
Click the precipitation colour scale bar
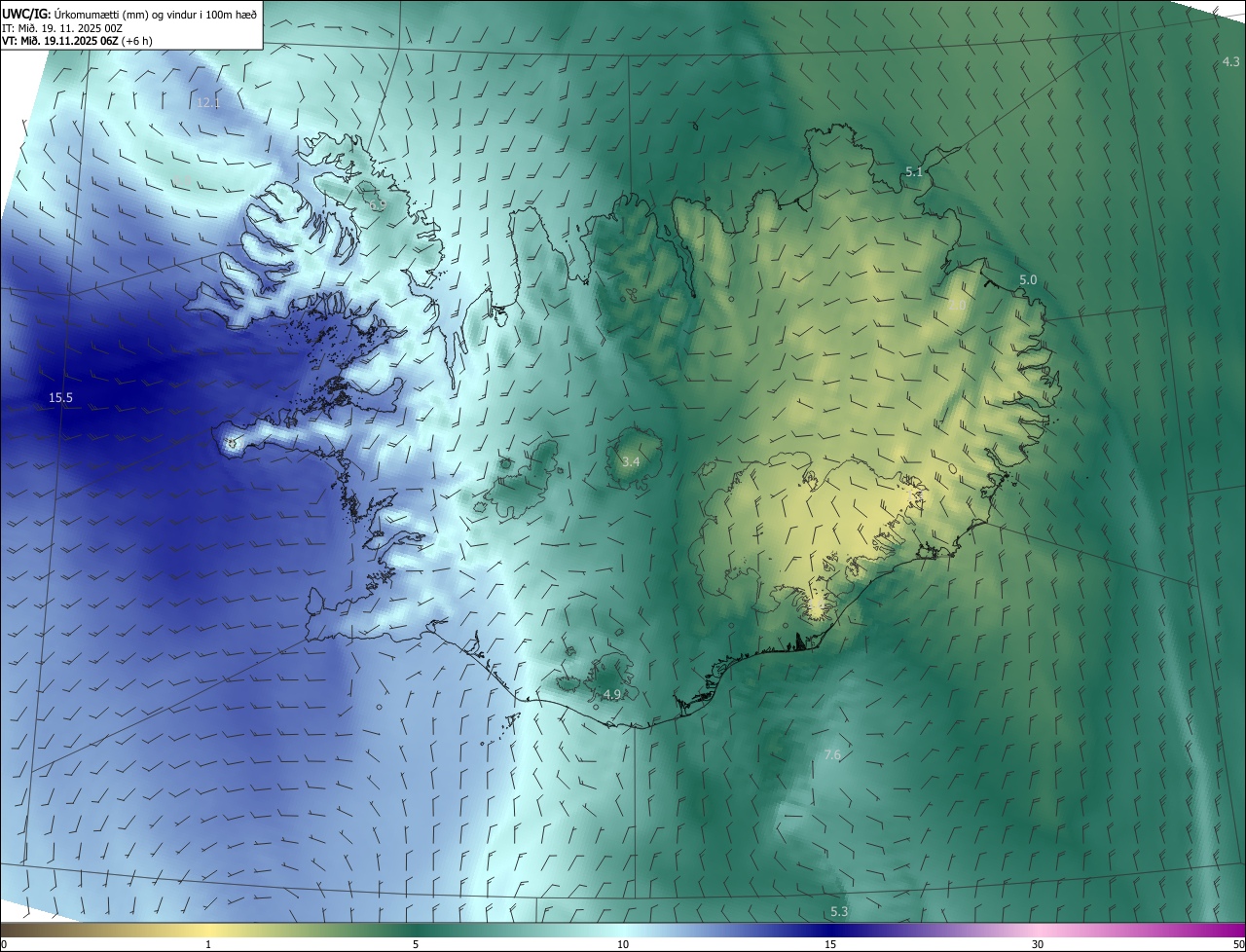tap(623, 930)
